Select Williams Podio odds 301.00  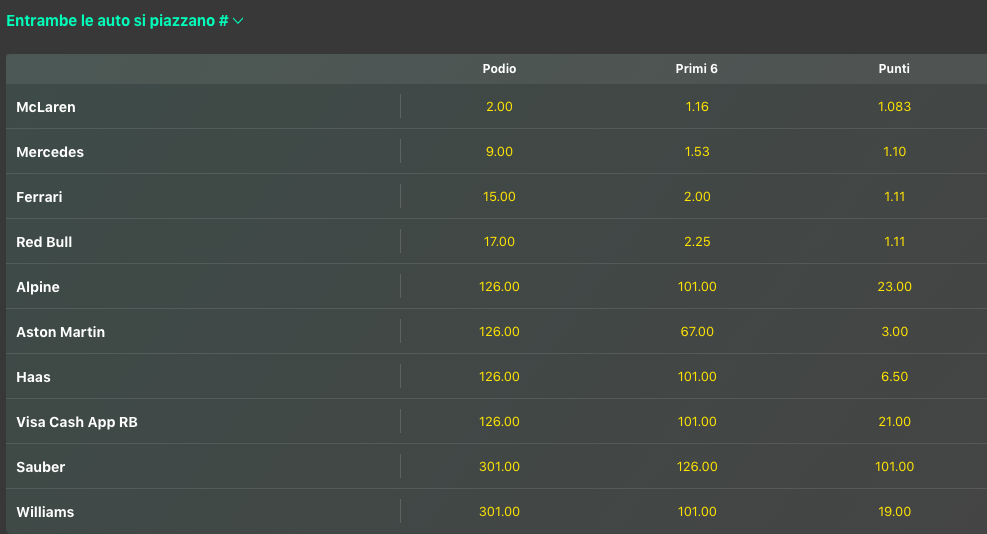[499, 512]
